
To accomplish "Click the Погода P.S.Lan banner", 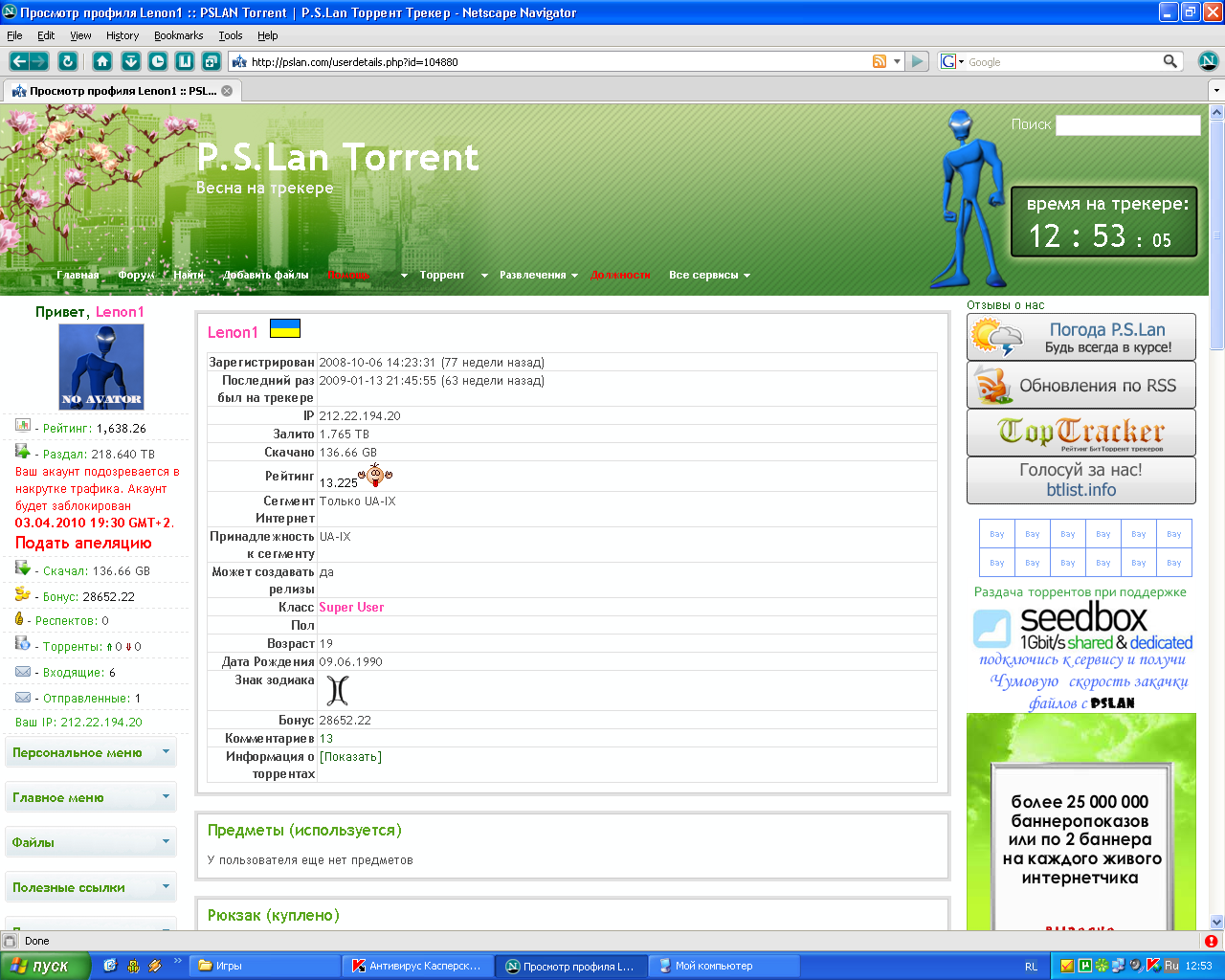I will tap(1081, 337).
